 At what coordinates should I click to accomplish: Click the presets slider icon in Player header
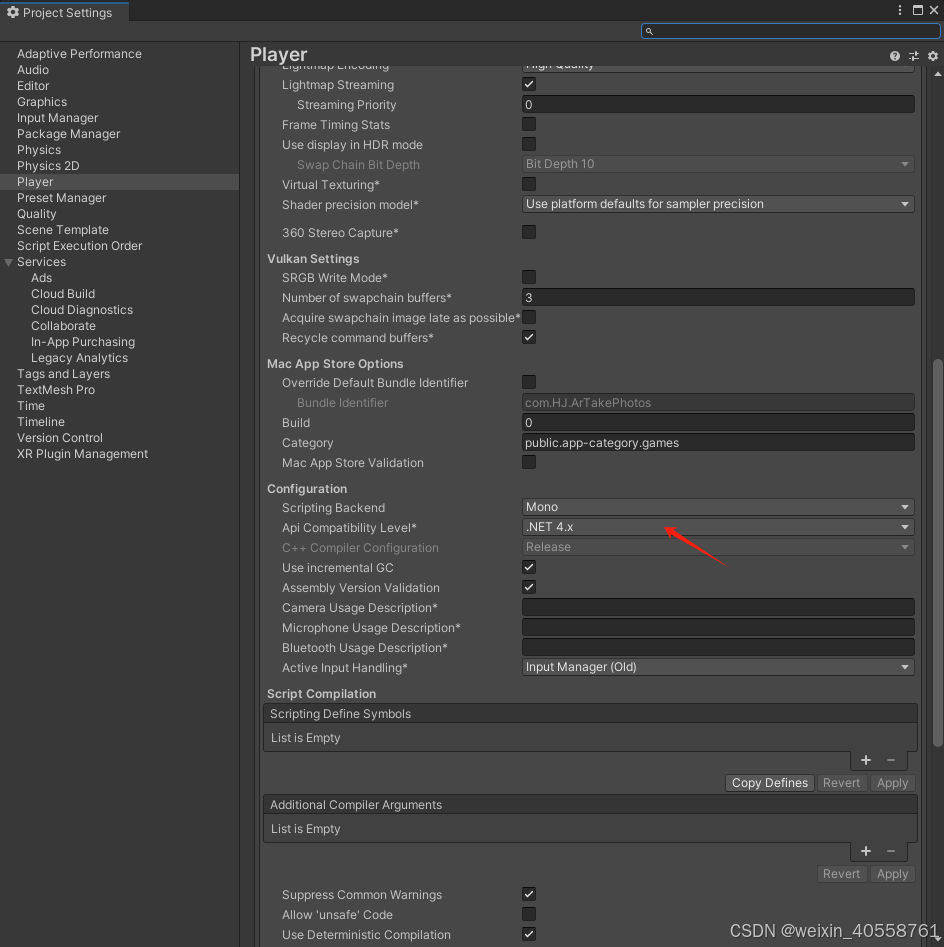pos(913,56)
